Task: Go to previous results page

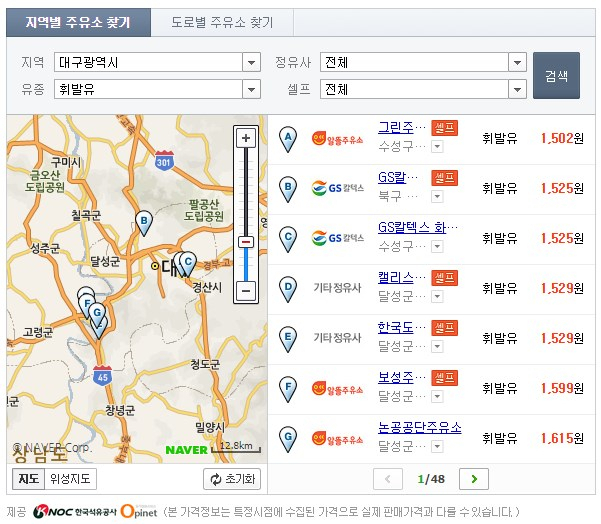Action: [x=388, y=479]
